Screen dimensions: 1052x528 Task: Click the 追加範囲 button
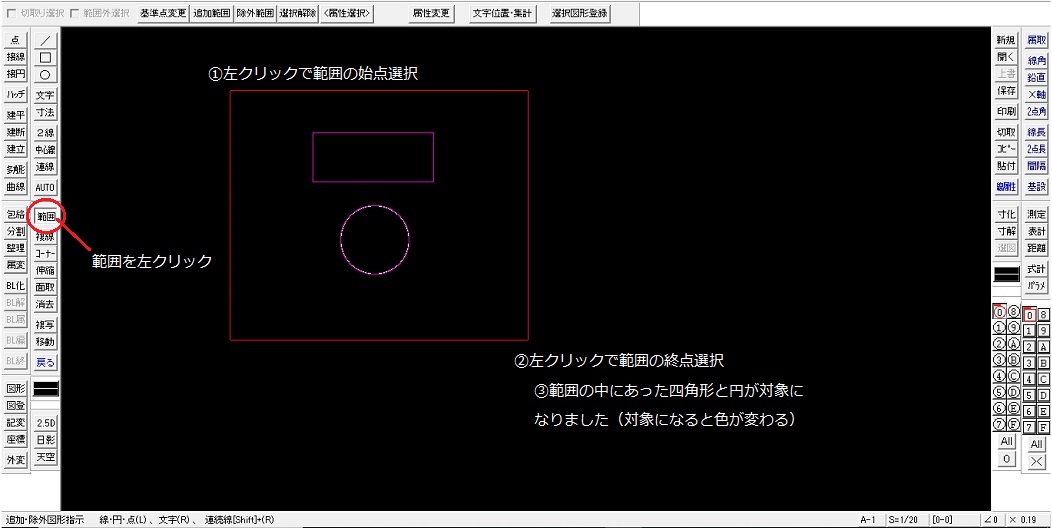click(x=211, y=14)
